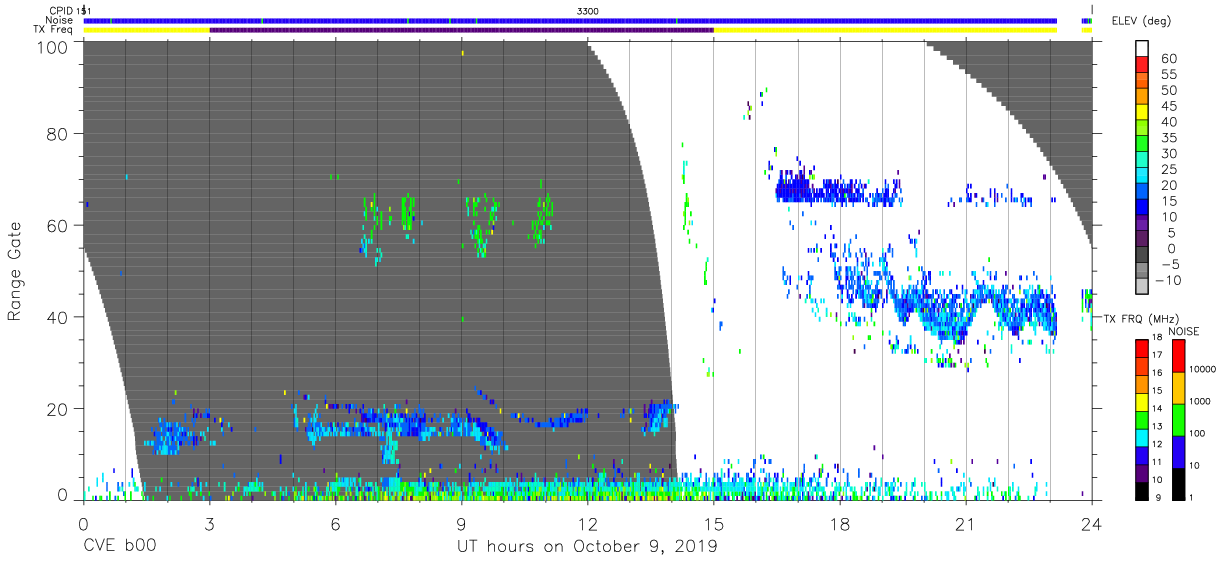Click the '55' label on the ELEV colorbar

click(x=1167, y=74)
